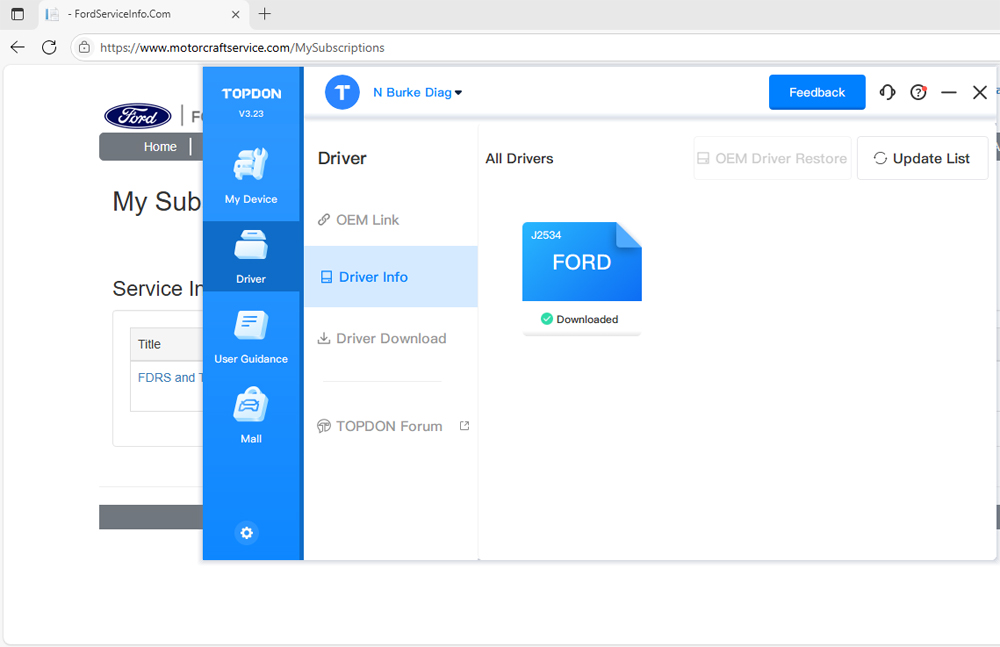Open TOPDON Forum external link
Screen dimensions: 1000x647
click(x=390, y=426)
